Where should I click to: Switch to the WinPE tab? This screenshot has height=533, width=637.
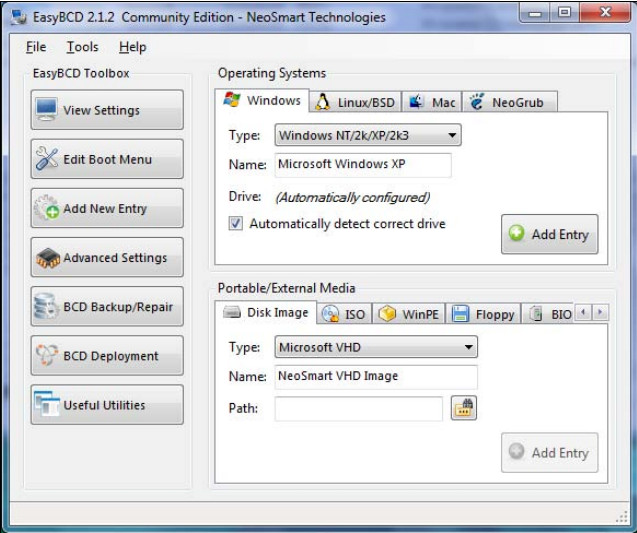(409, 314)
